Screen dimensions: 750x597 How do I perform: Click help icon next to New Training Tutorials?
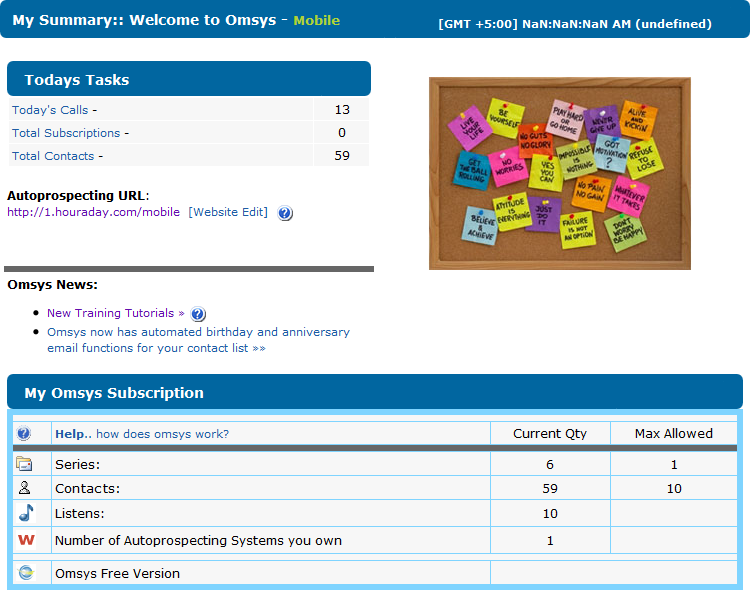198,314
